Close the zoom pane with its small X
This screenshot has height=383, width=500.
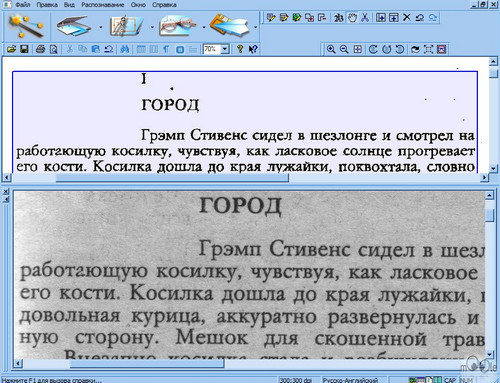(6, 192)
